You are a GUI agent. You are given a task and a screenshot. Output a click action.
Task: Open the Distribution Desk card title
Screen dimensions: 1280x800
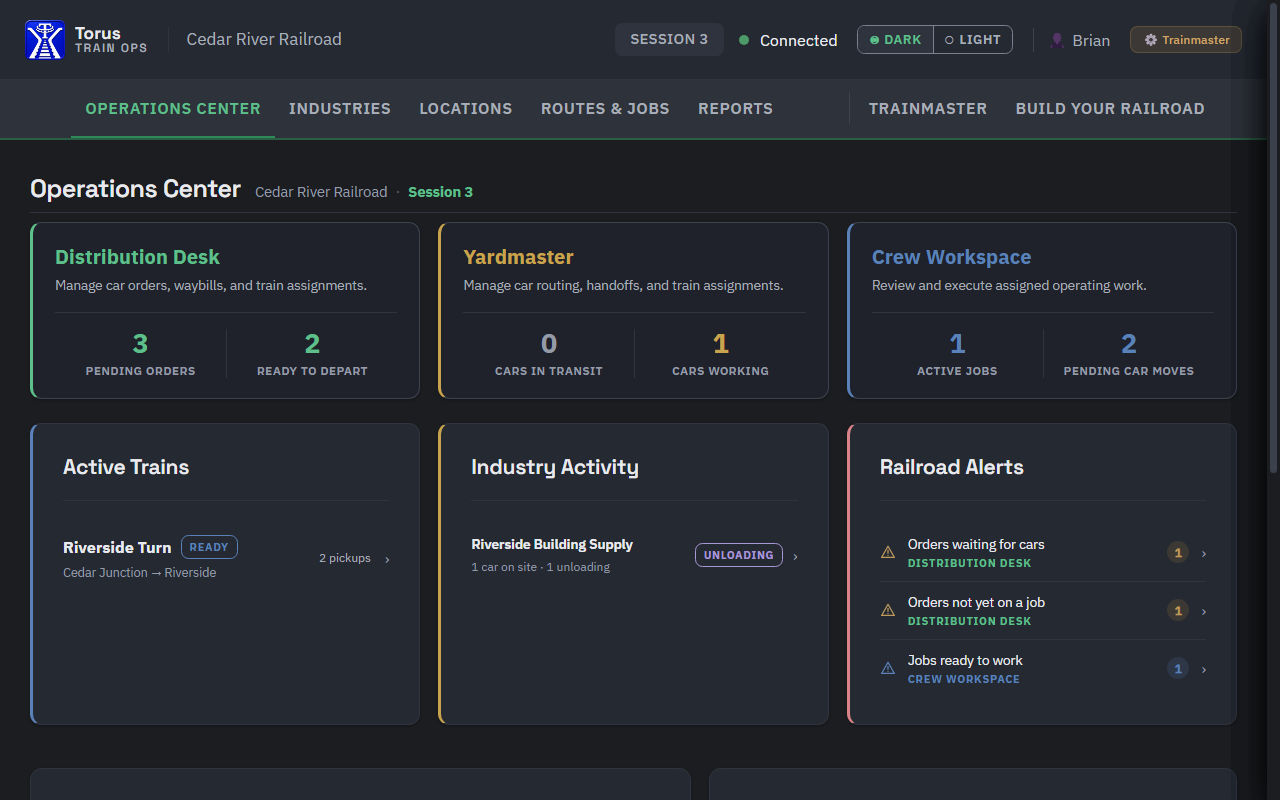138,257
